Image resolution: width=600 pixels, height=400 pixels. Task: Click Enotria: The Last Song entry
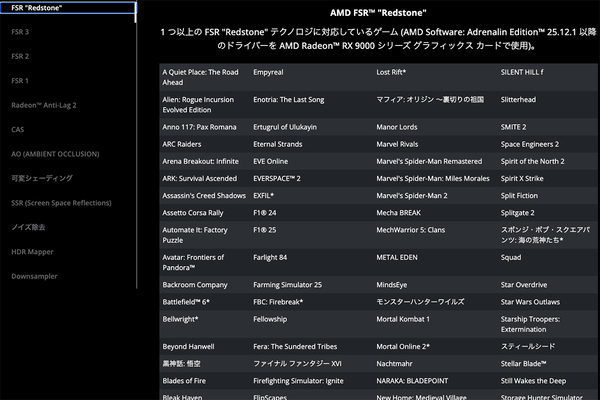[289, 100]
